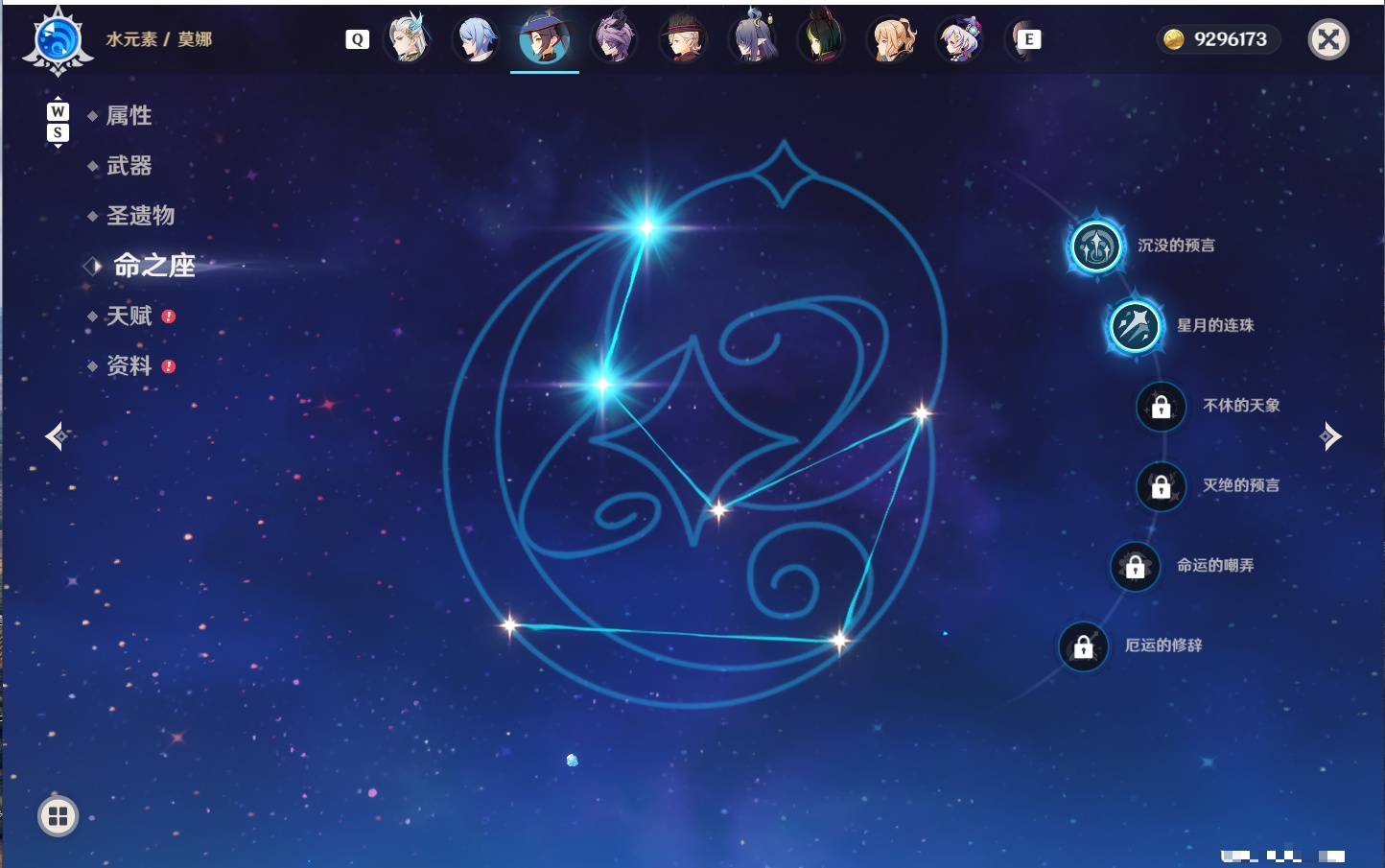Select the 星月的连珠 constellation icon
The width and height of the screenshot is (1385, 868).
[1136, 326]
